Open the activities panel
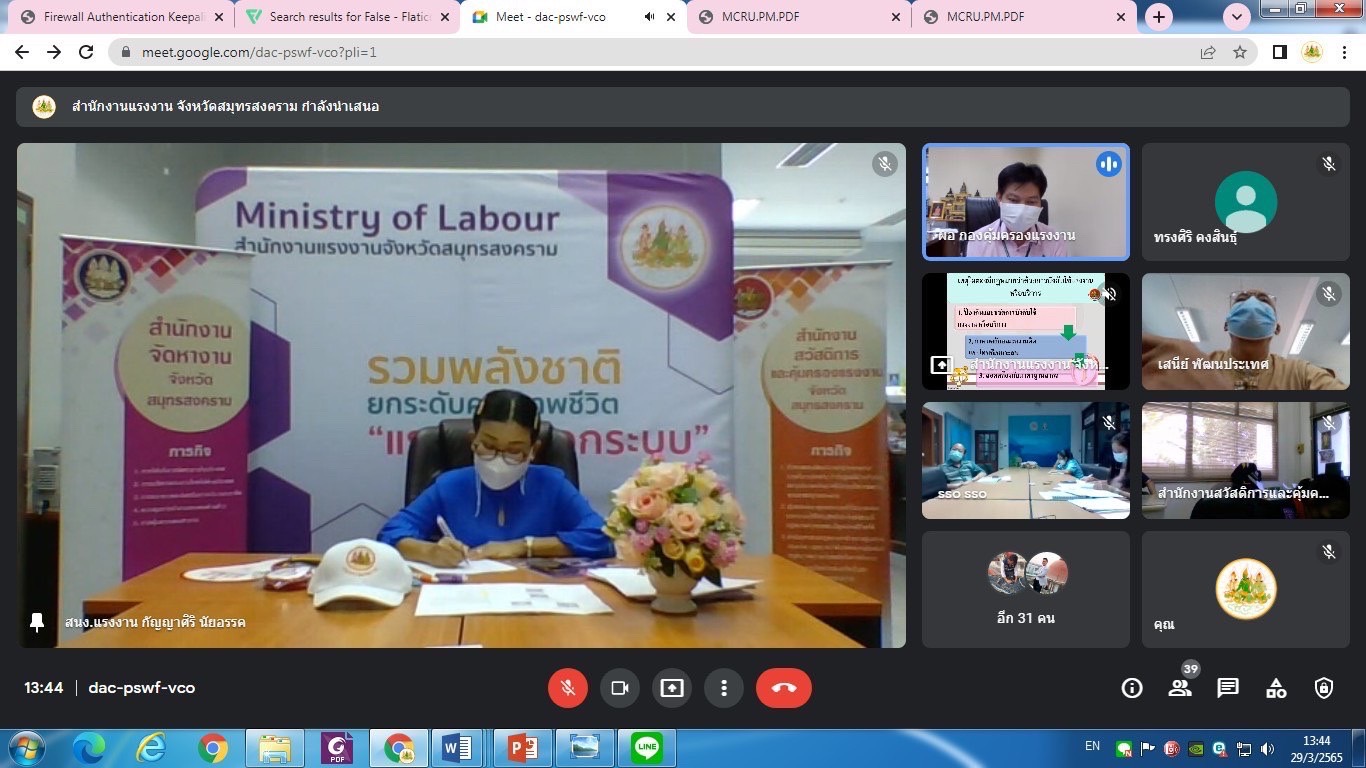 [x=1276, y=688]
